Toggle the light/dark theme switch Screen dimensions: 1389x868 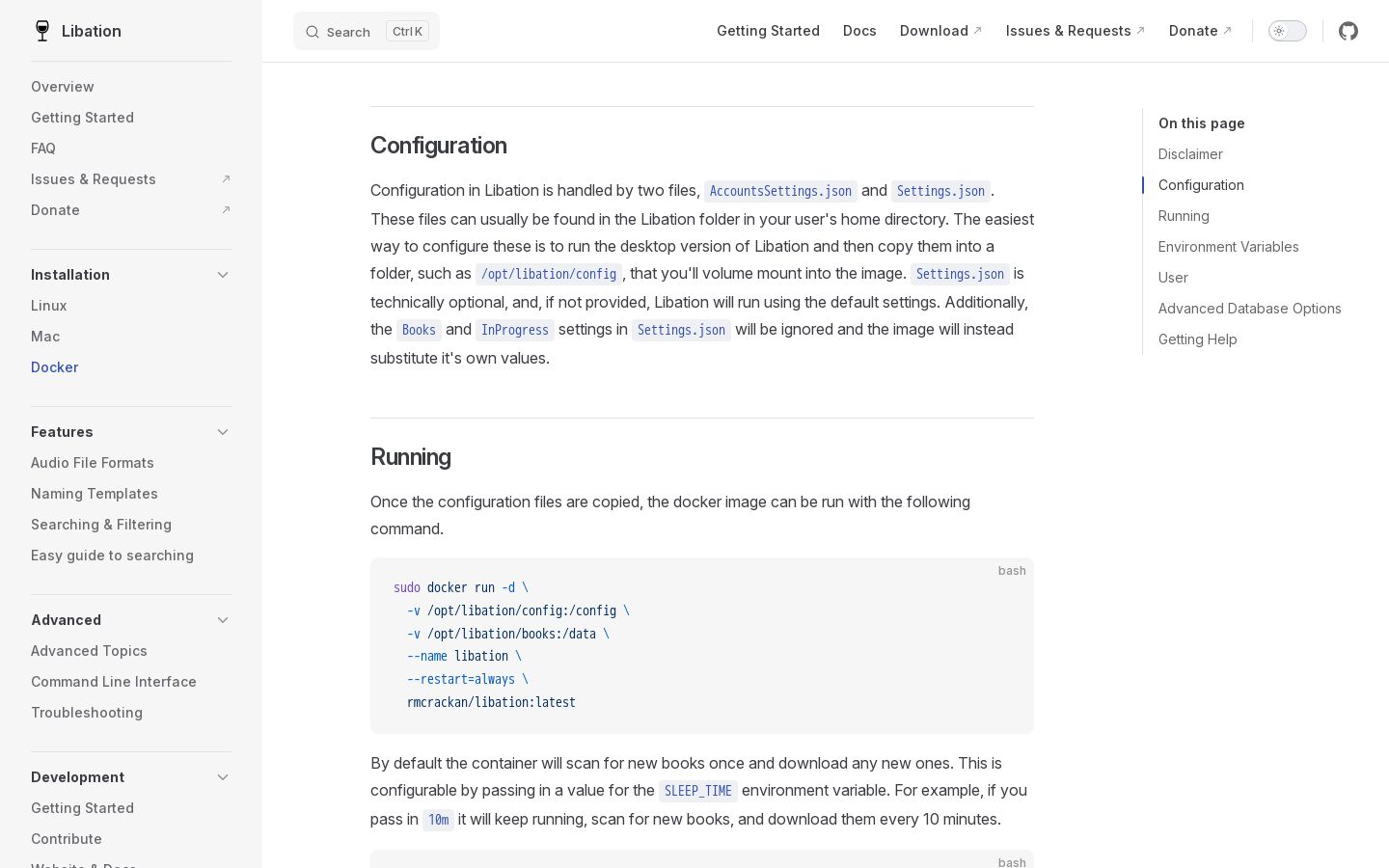click(1287, 31)
